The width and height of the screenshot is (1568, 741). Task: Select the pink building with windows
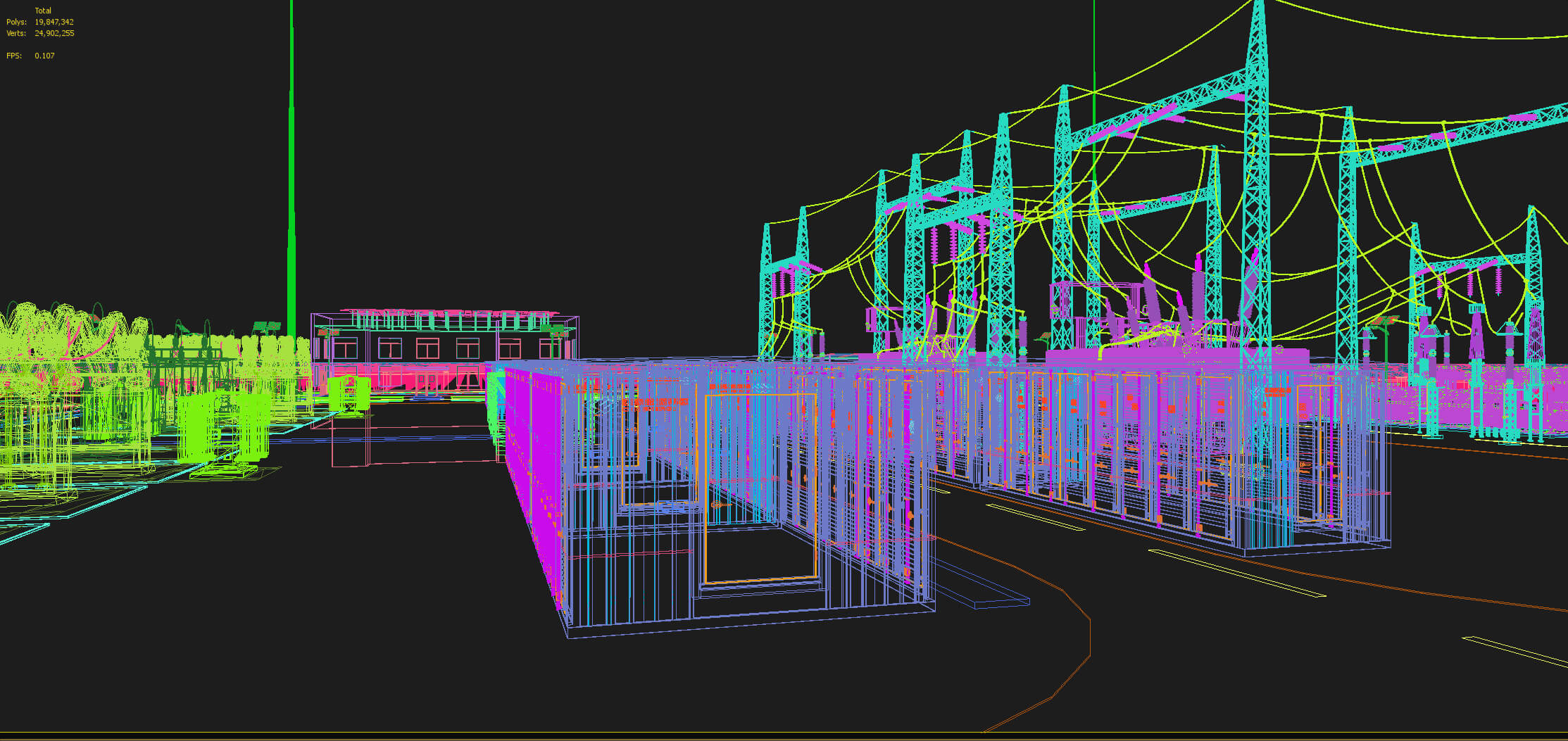(444, 352)
